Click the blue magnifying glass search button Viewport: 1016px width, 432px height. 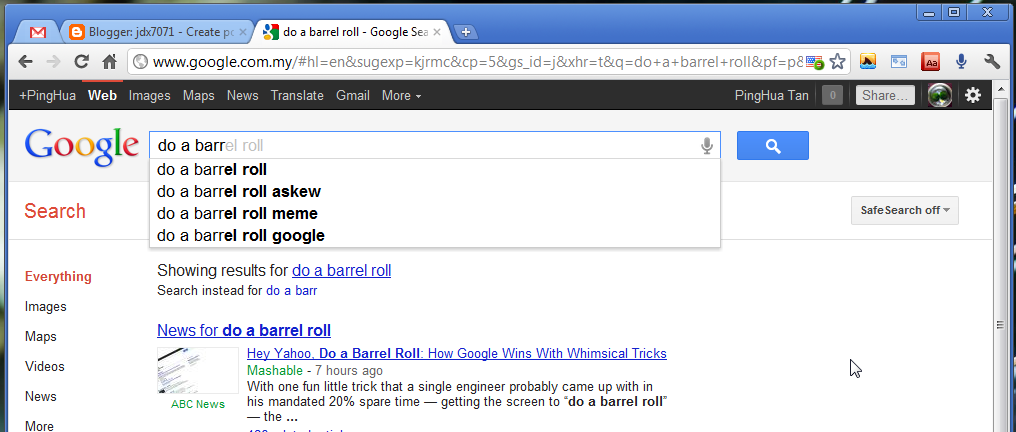[772, 146]
